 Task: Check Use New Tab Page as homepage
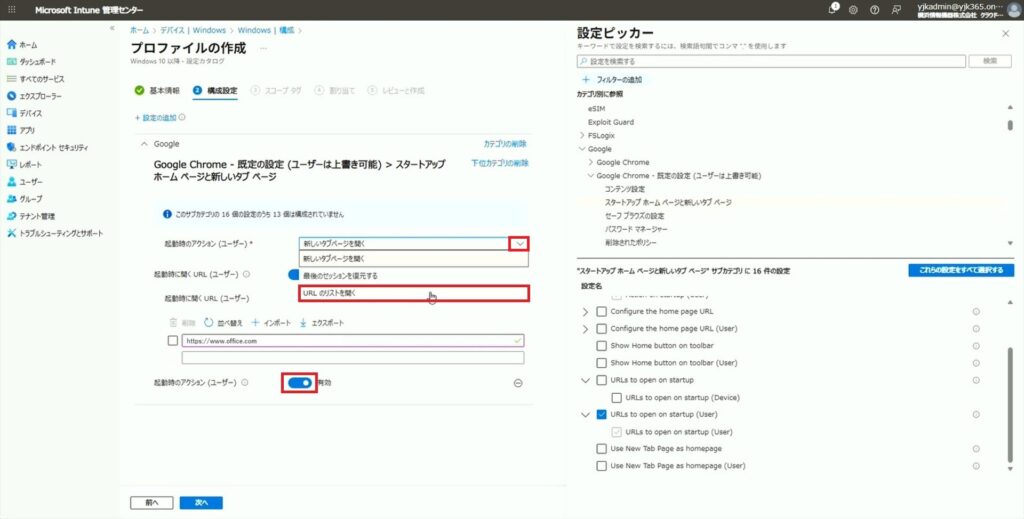tap(601, 449)
